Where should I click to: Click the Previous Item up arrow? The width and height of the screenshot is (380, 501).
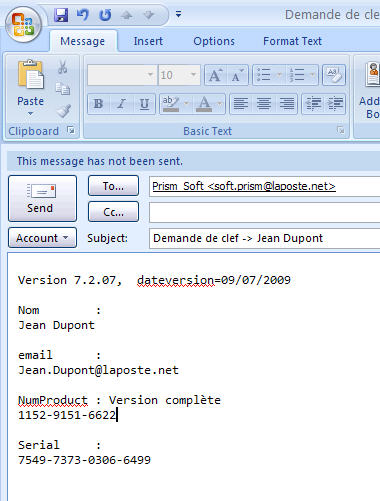point(127,15)
